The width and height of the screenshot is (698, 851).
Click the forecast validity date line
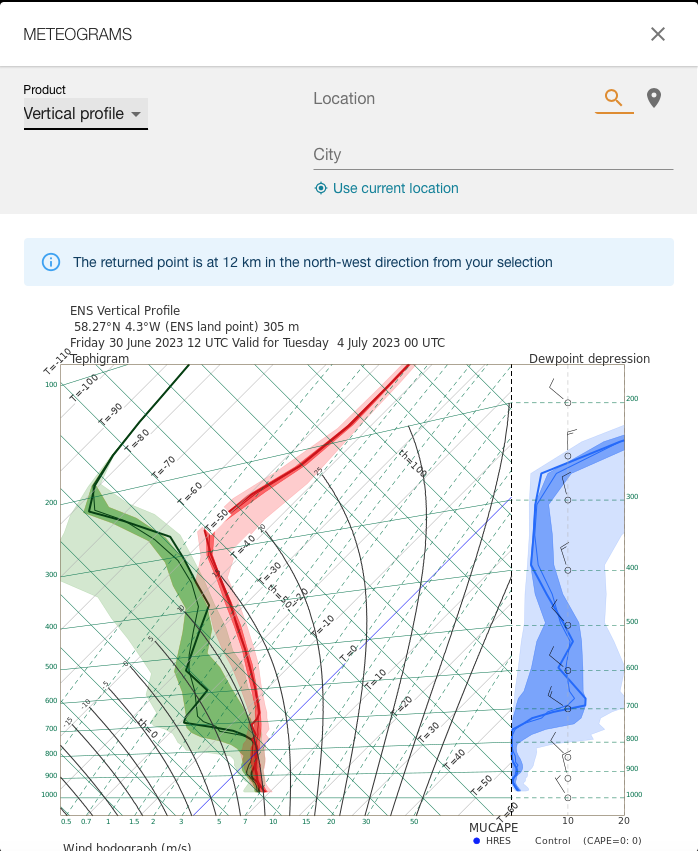coord(257,343)
